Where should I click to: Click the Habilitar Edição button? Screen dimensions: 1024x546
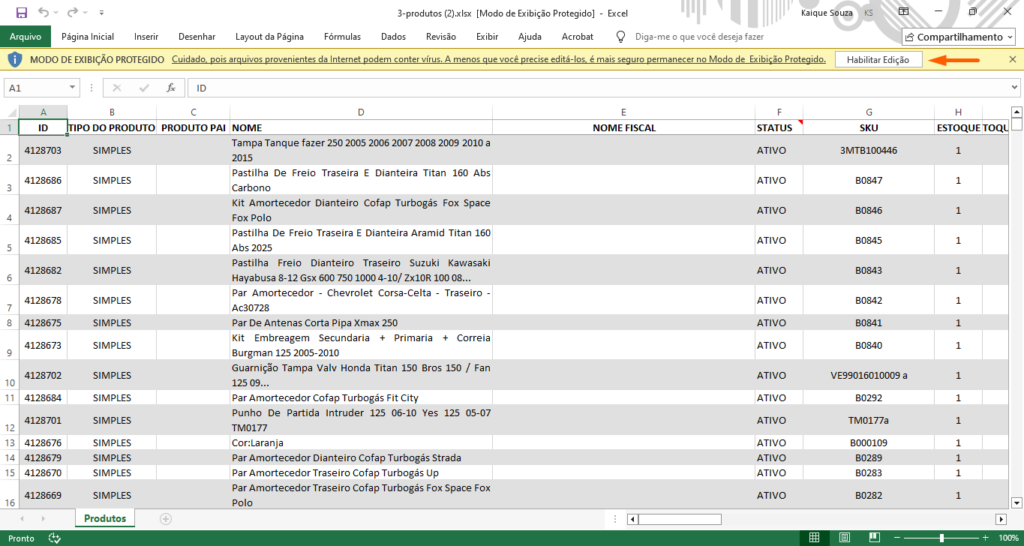pos(877,60)
